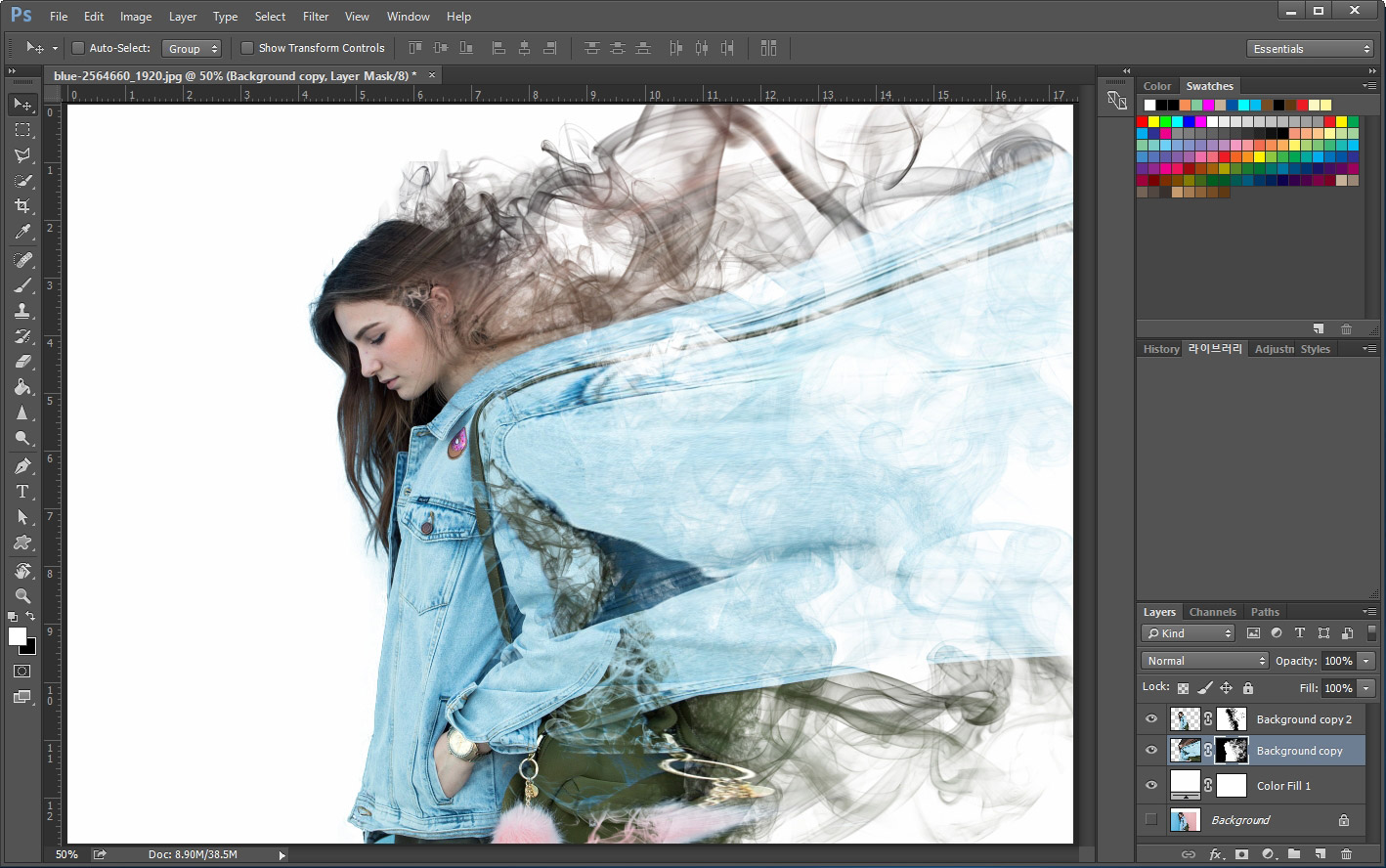Select the History Brush tool
Viewport: 1386px width, 868px height.
[x=22, y=336]
